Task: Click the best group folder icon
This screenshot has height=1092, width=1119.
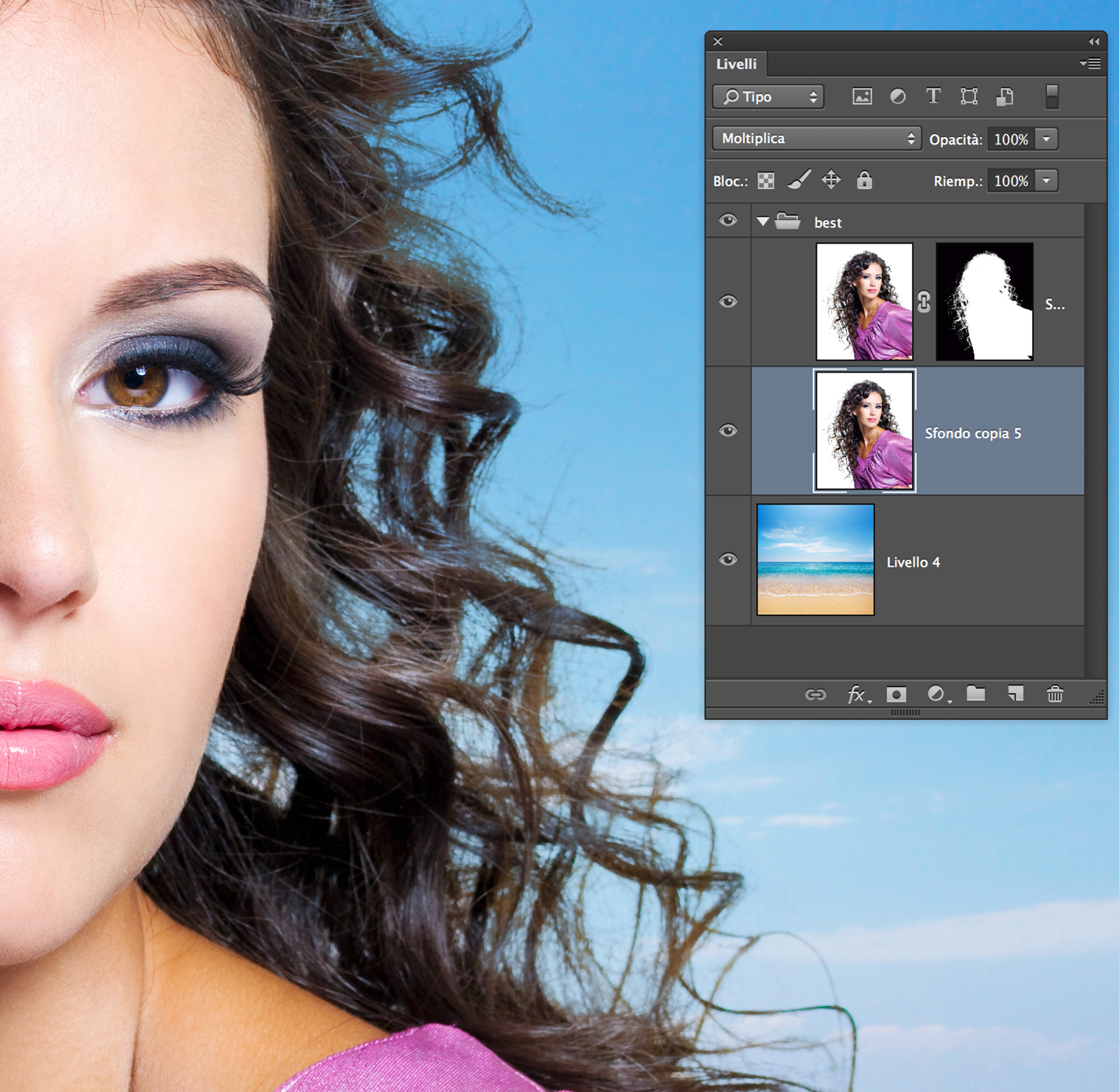Action: [788, 221]
